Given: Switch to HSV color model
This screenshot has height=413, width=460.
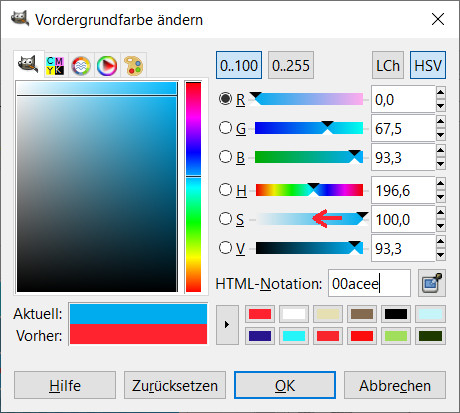Looking at the screenshot, I should (x=428, y=65).
